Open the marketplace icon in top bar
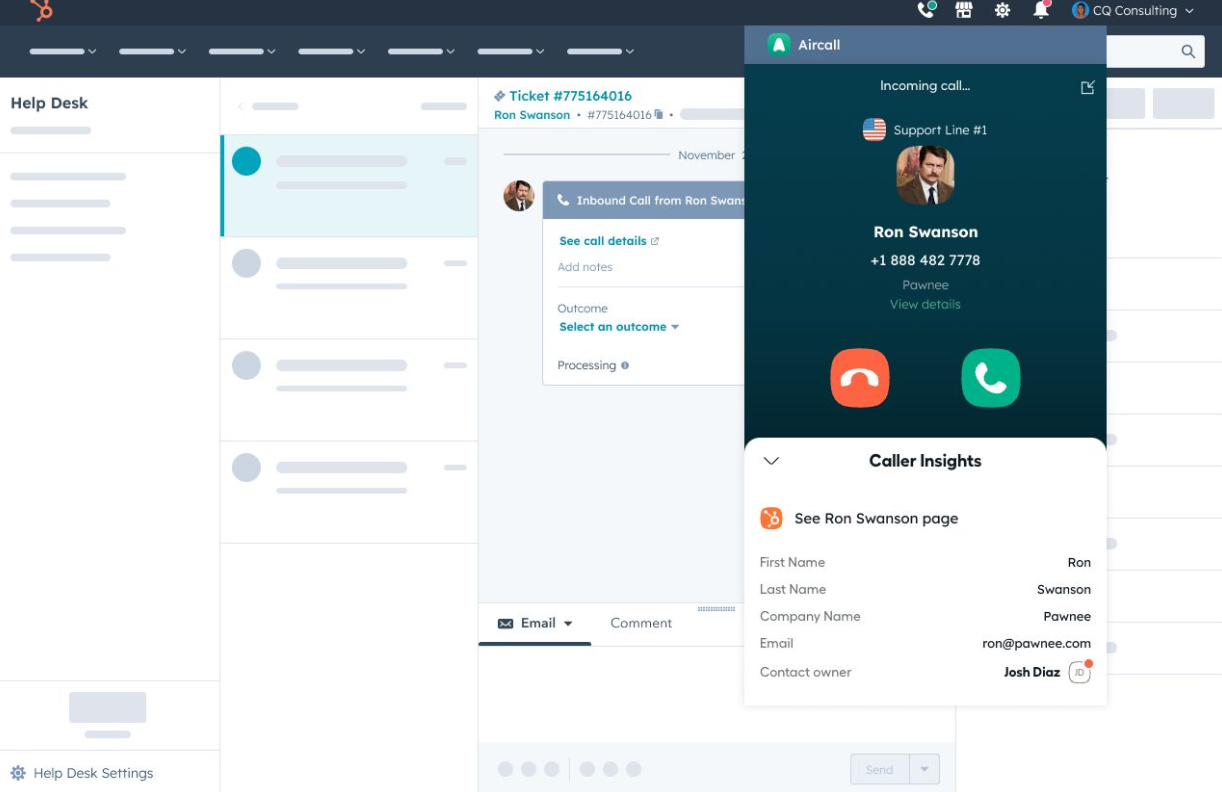This screenshot has height=792, width=1222. point(964,10)
